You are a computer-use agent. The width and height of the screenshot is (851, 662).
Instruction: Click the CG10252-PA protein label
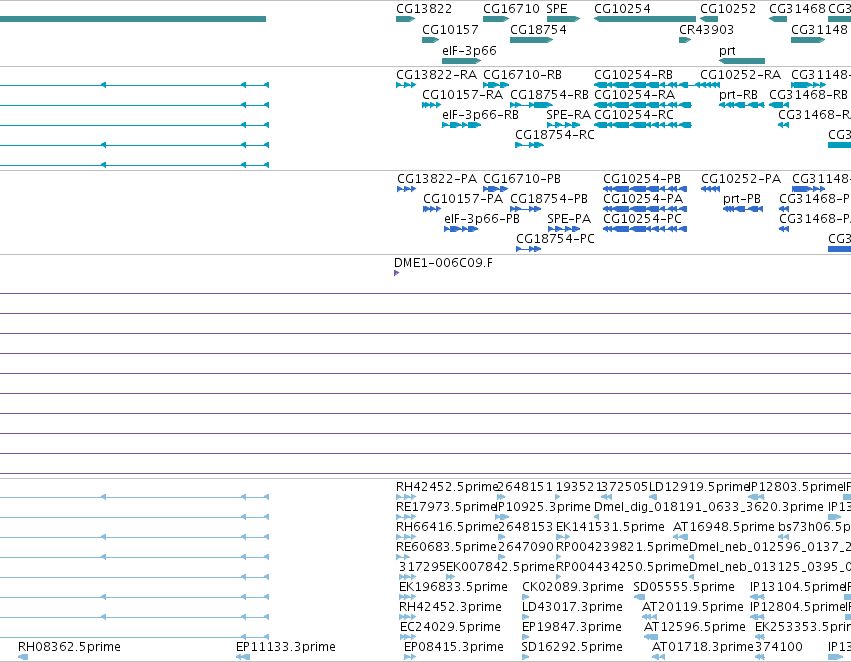(741, 179)
